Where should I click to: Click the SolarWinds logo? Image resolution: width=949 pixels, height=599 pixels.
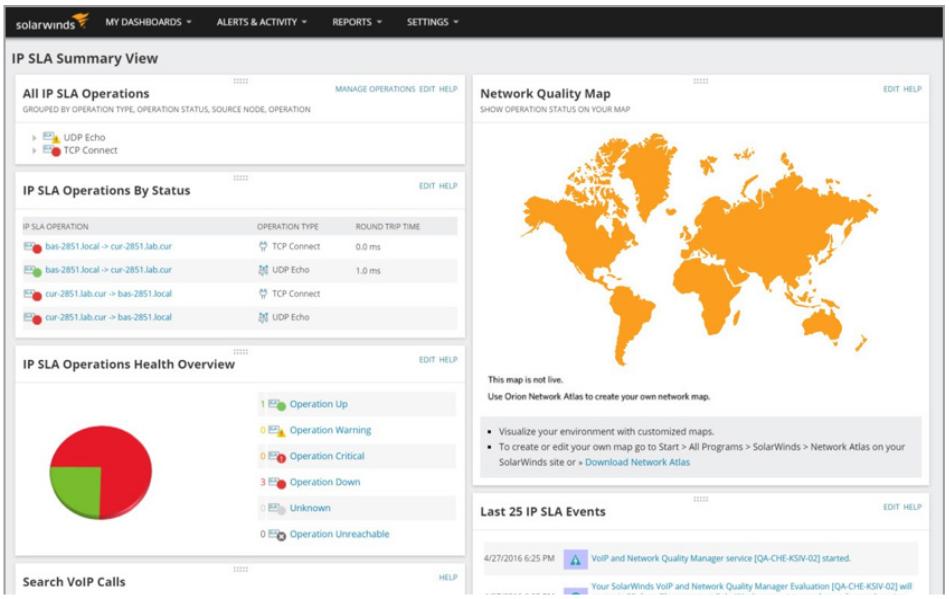pos(52,22)
